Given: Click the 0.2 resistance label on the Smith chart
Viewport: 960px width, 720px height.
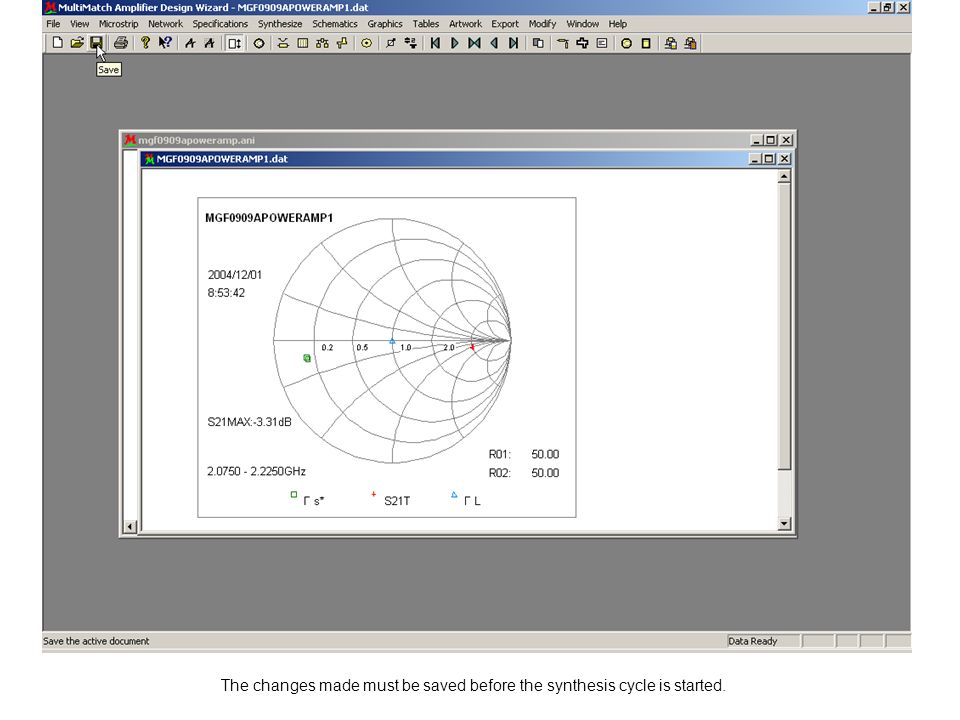Looking at the screenshot, I should coord(328,348).
